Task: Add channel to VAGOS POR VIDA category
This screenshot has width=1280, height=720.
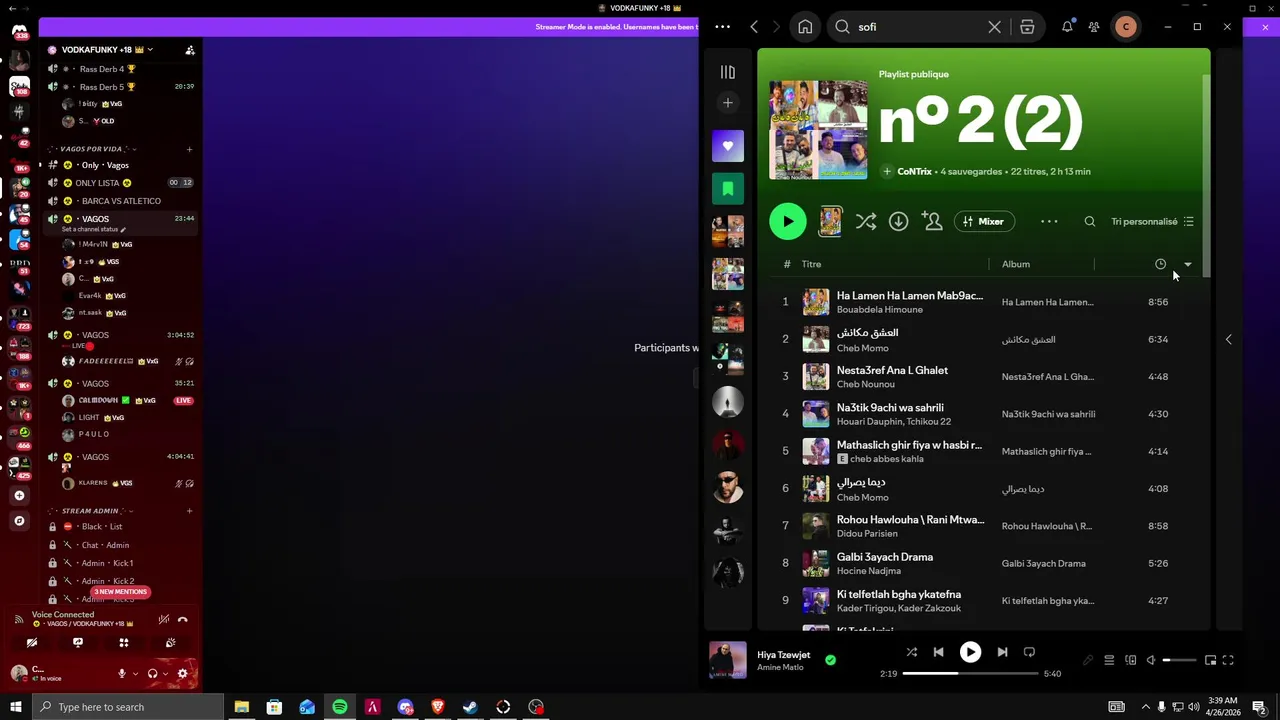Action: tap(190, 149)
